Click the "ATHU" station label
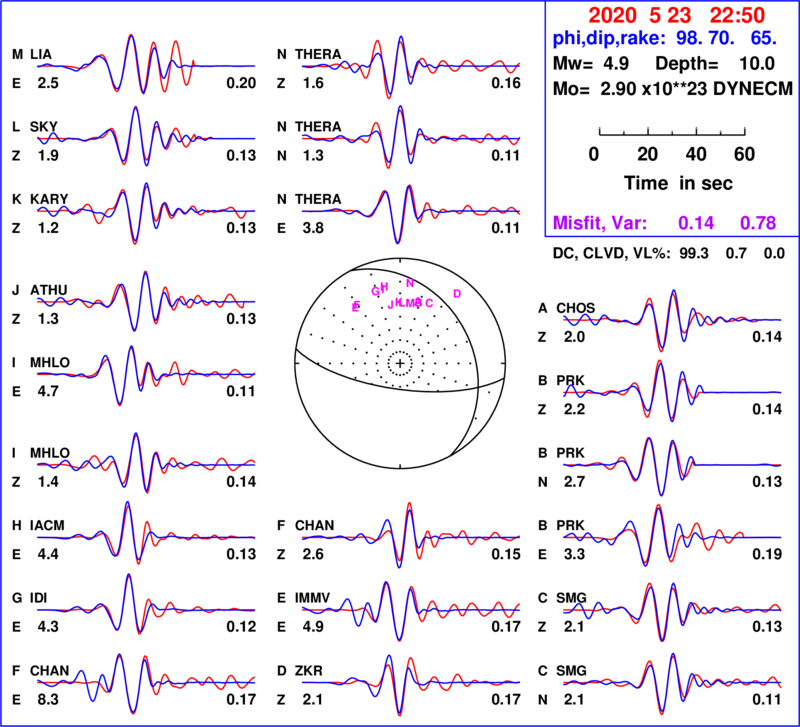Image resolution: width=800 pixels, height=727 pixels. pos(48,290)
